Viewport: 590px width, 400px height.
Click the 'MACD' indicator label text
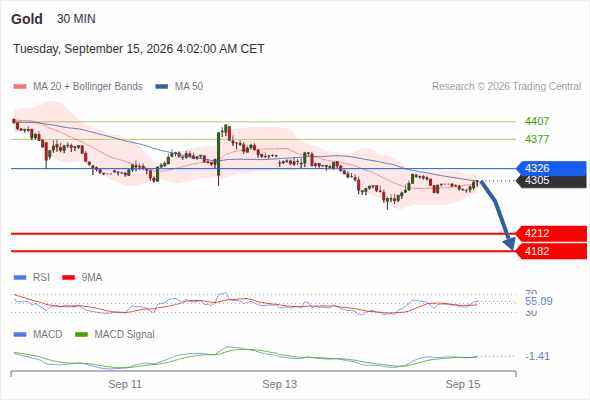click(48, 335)
